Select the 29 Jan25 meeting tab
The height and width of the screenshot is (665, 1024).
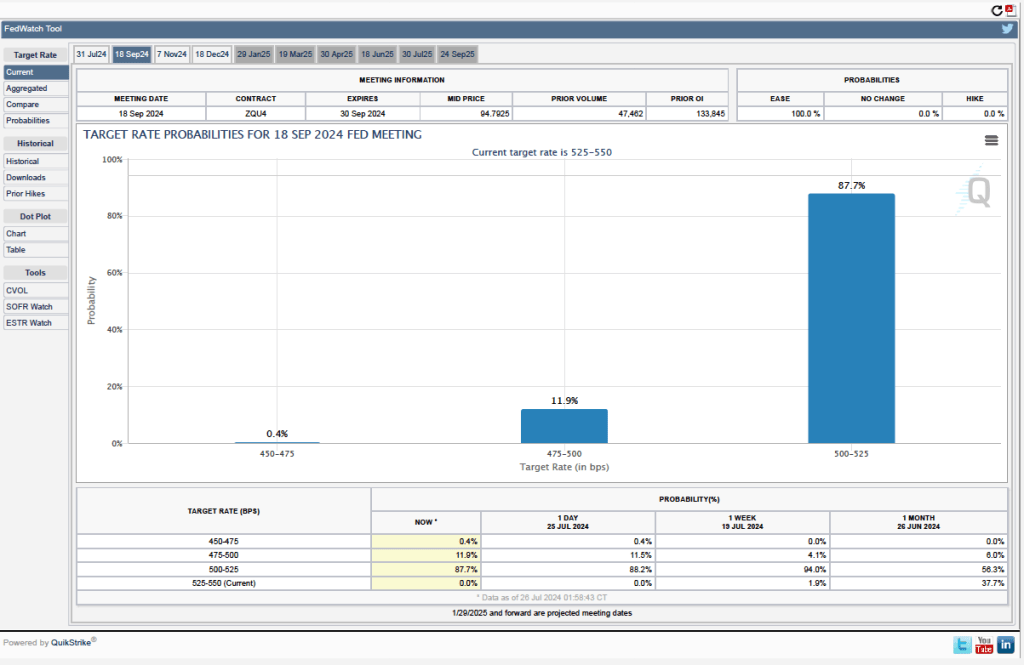point(254,54)
